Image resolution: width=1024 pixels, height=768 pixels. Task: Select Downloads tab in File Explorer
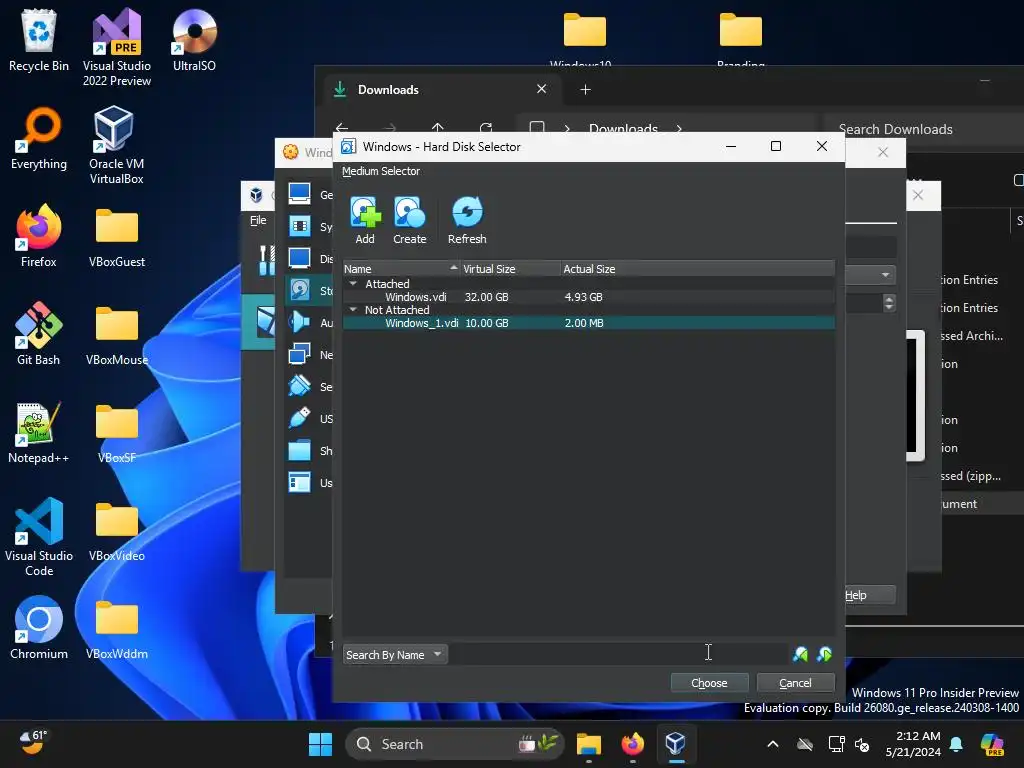pyautogui.click(x=441, y=89)
